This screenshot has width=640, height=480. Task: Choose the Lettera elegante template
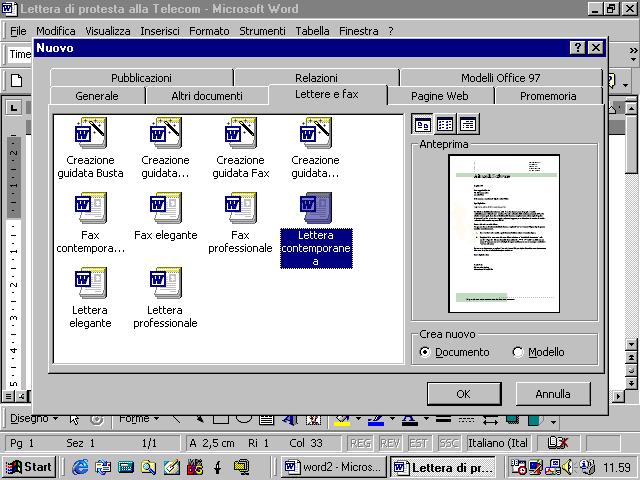point(90,298)
